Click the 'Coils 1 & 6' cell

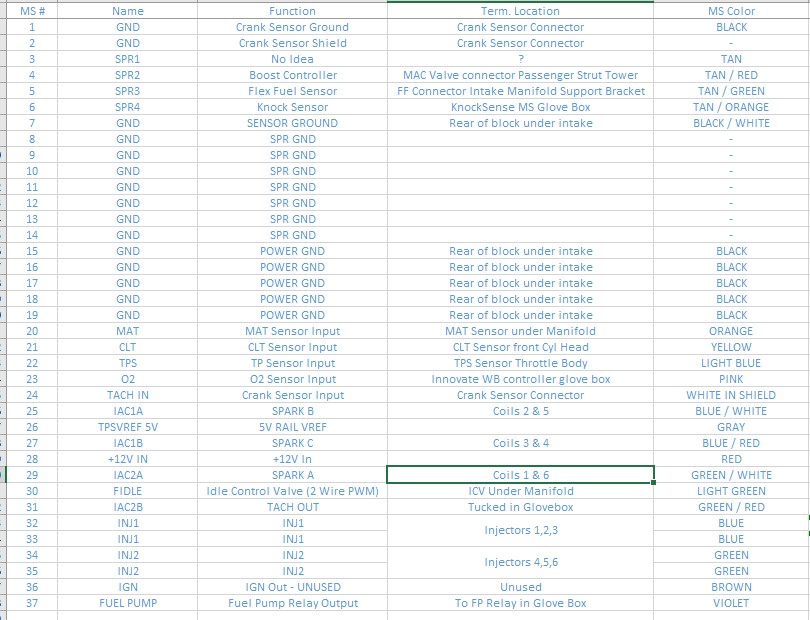click(x=520, y=475)
